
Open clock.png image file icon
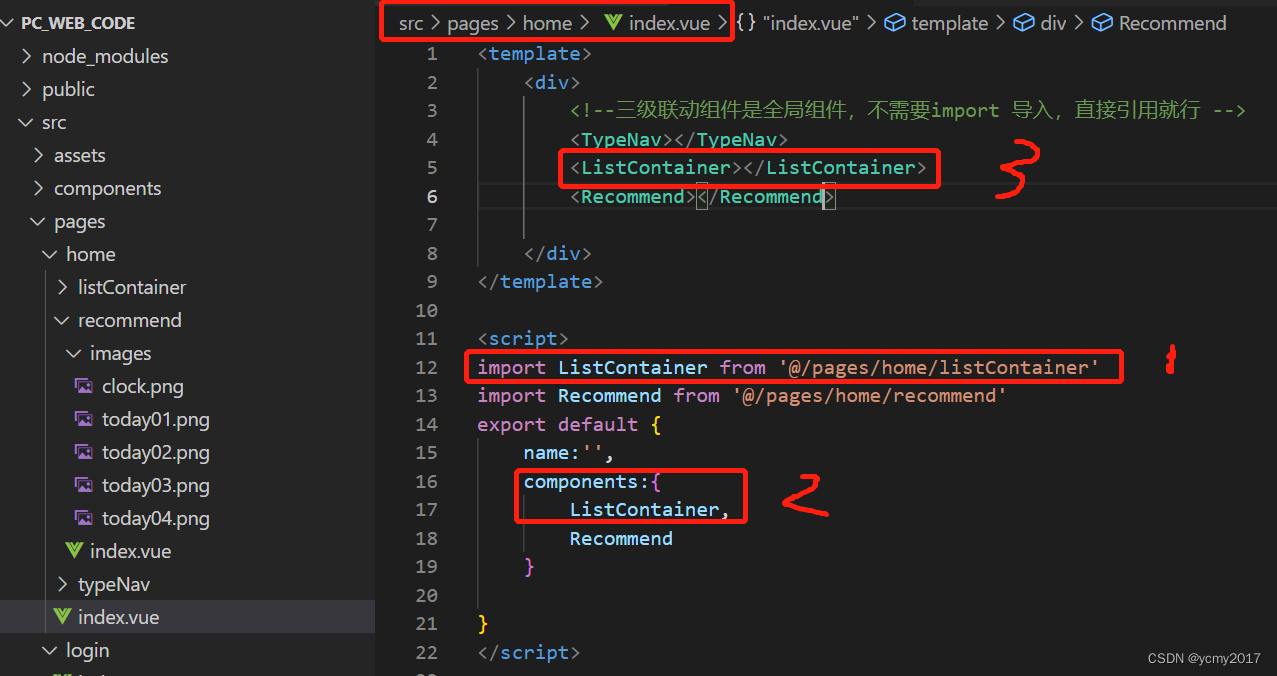click(x=85, y=386)
